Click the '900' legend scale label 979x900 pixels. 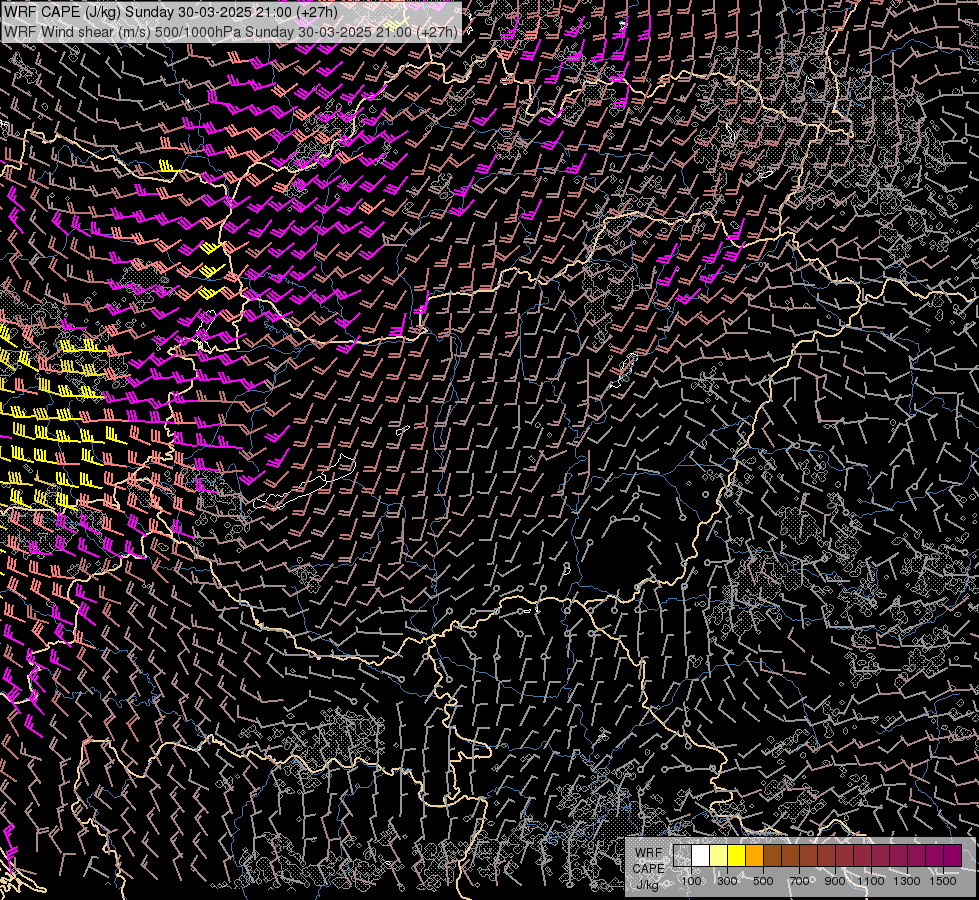tap(835, 881)
